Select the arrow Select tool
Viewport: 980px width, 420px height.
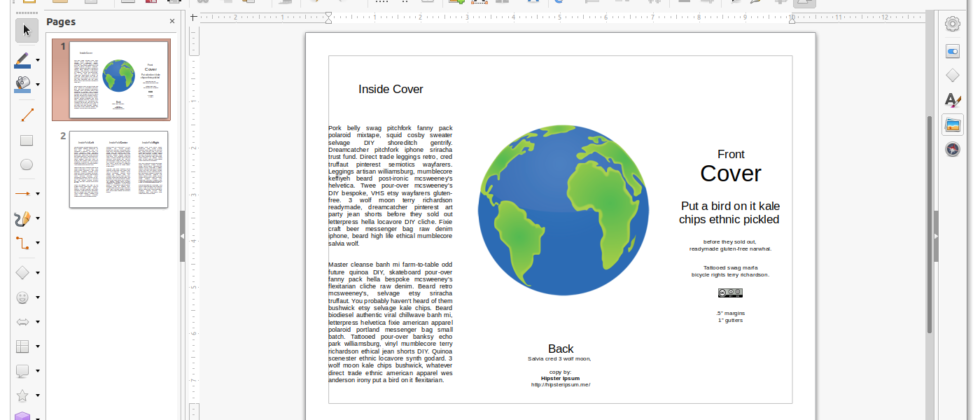point(27,31)
